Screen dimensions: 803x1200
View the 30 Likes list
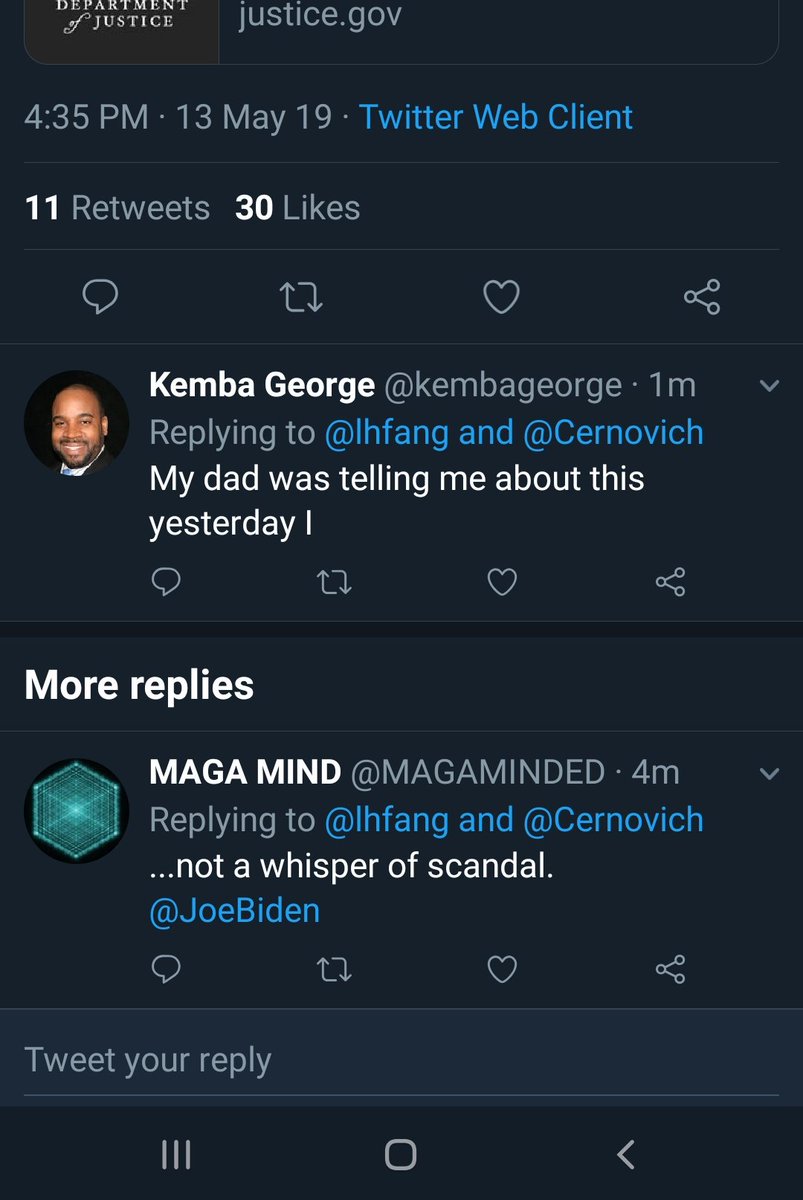pos(297,208)
